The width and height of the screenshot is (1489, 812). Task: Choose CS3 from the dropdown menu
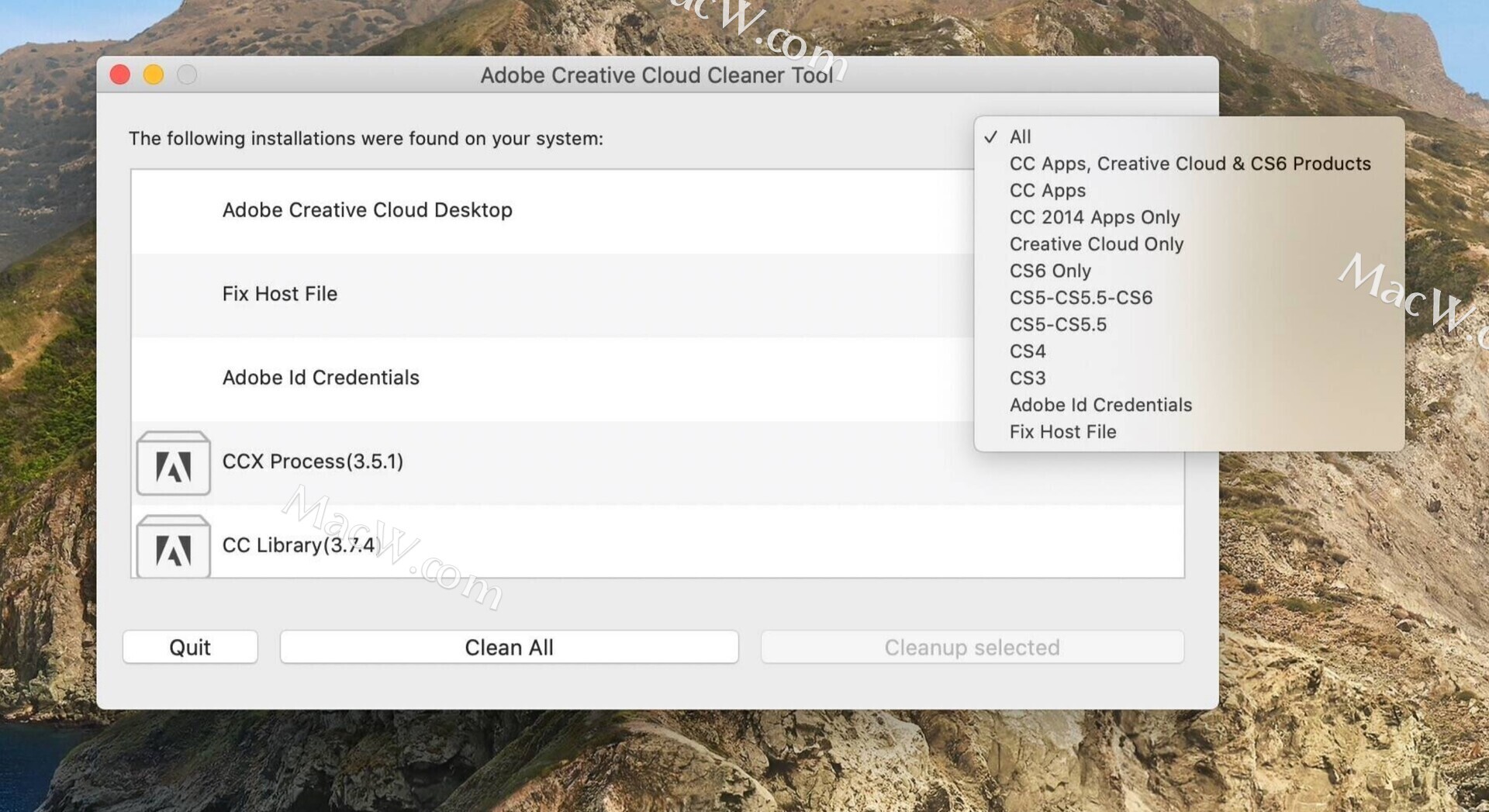click(1026, 378)
